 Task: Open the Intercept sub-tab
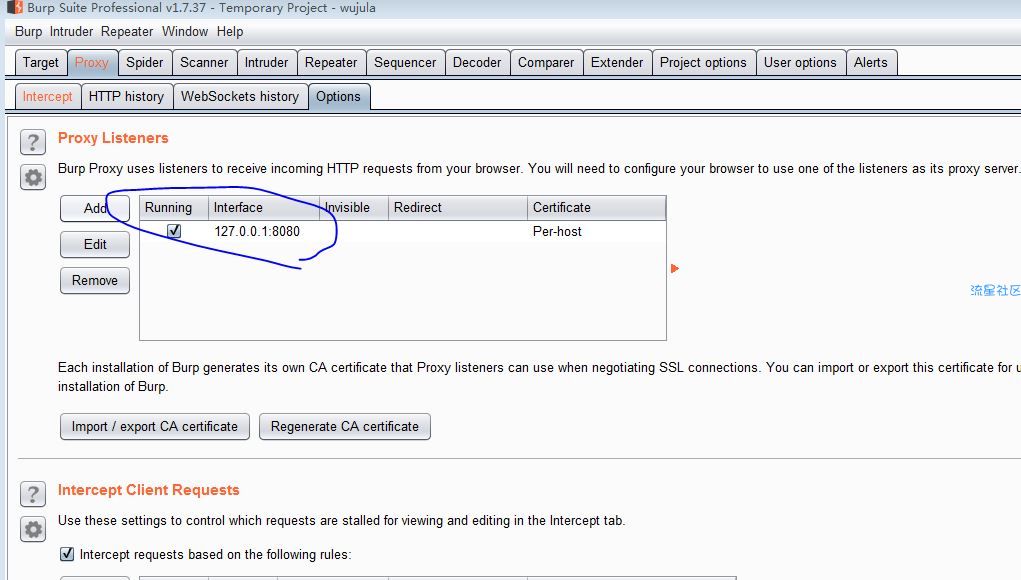tap(48, 96)
